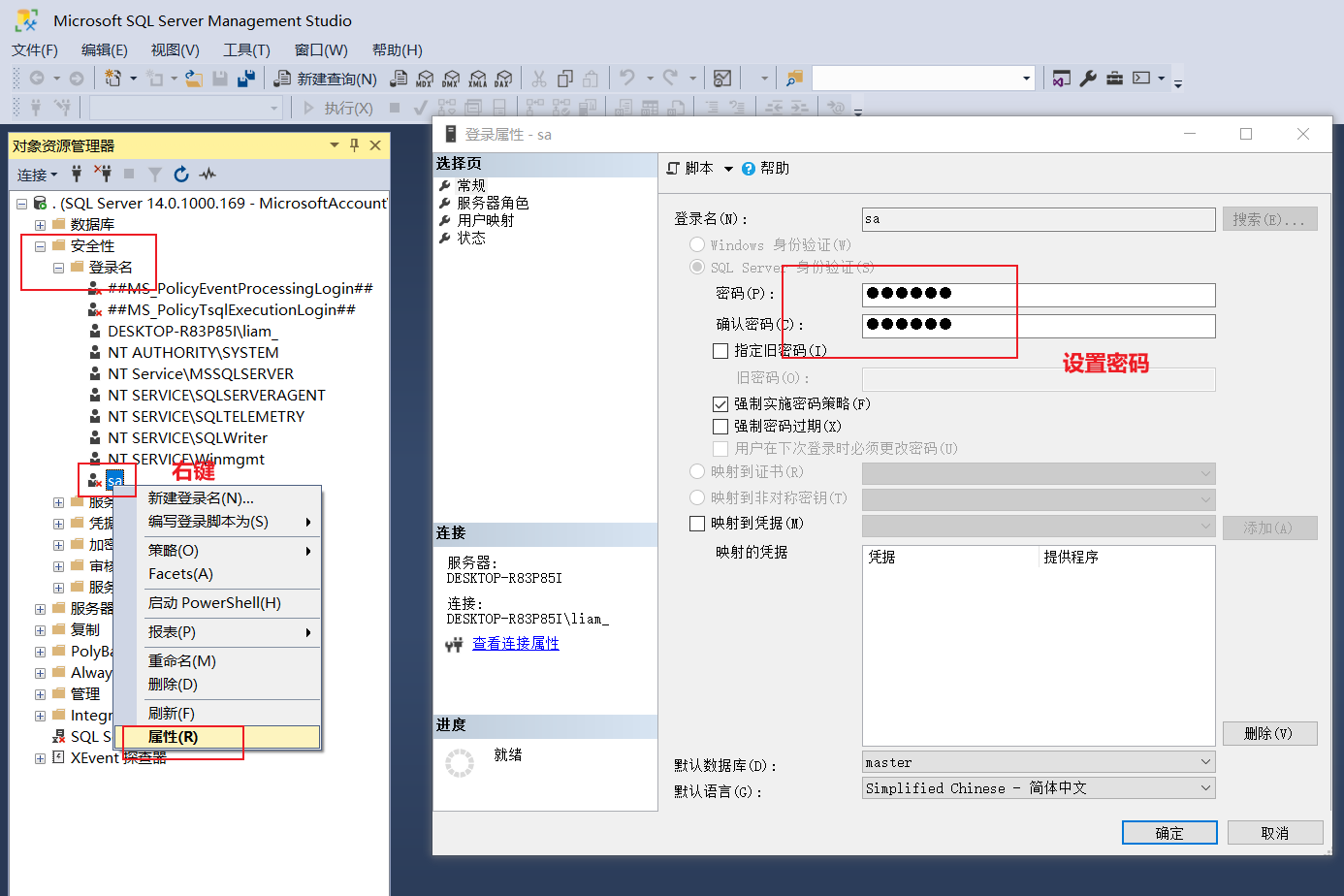Click the Copy icon in toolbar
1344x896 pixels.
(x=565, y=79)
